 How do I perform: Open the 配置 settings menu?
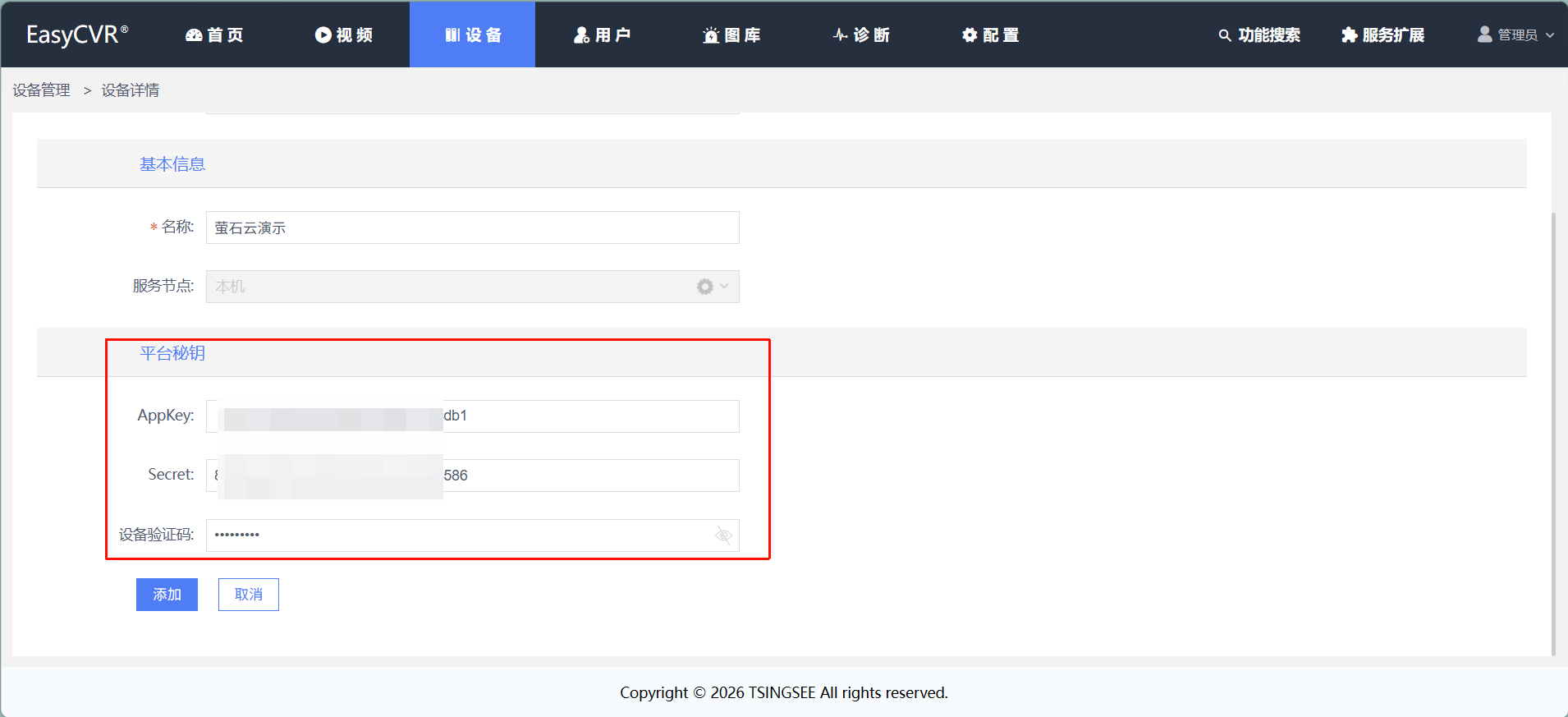coord(990,34)
